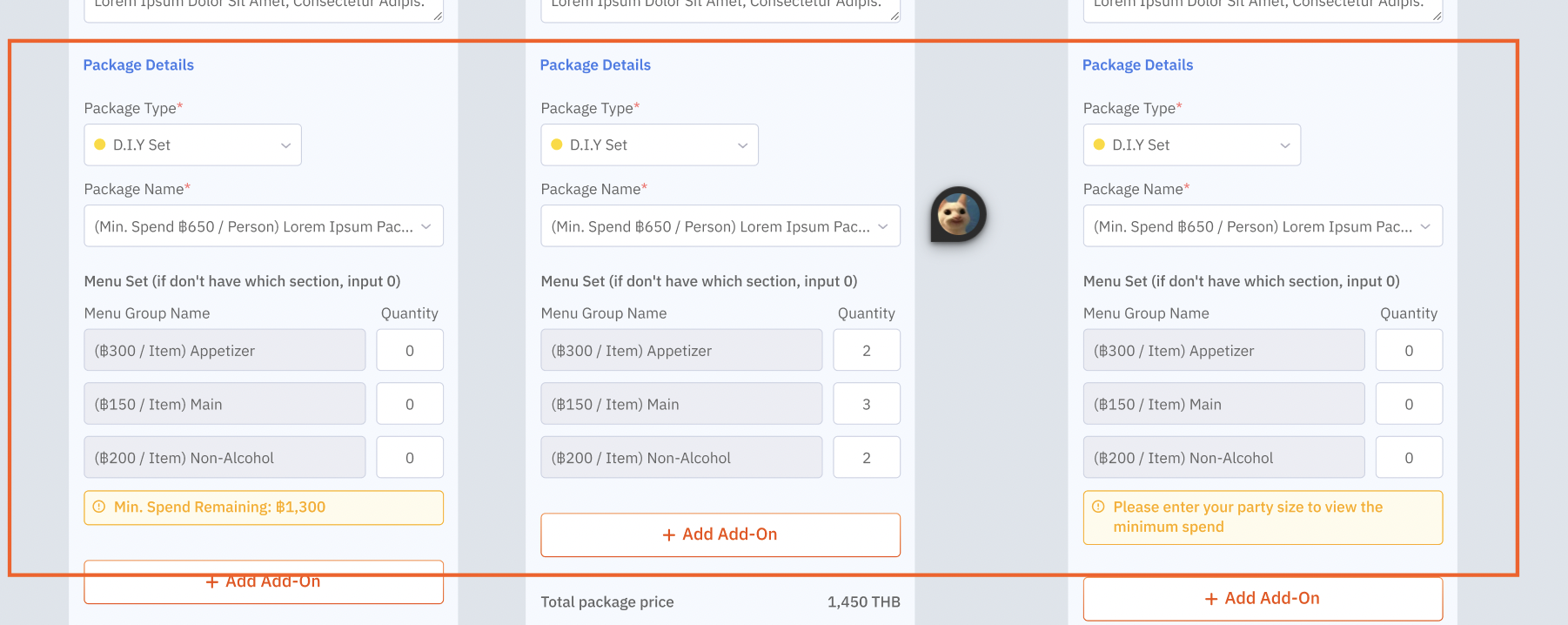Click Non-Alcohol quantity field in right card

pos(1409,458)
